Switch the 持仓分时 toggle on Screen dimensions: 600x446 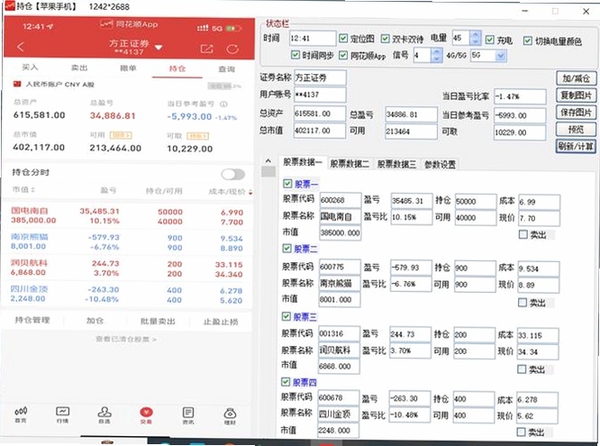(233, 174)
